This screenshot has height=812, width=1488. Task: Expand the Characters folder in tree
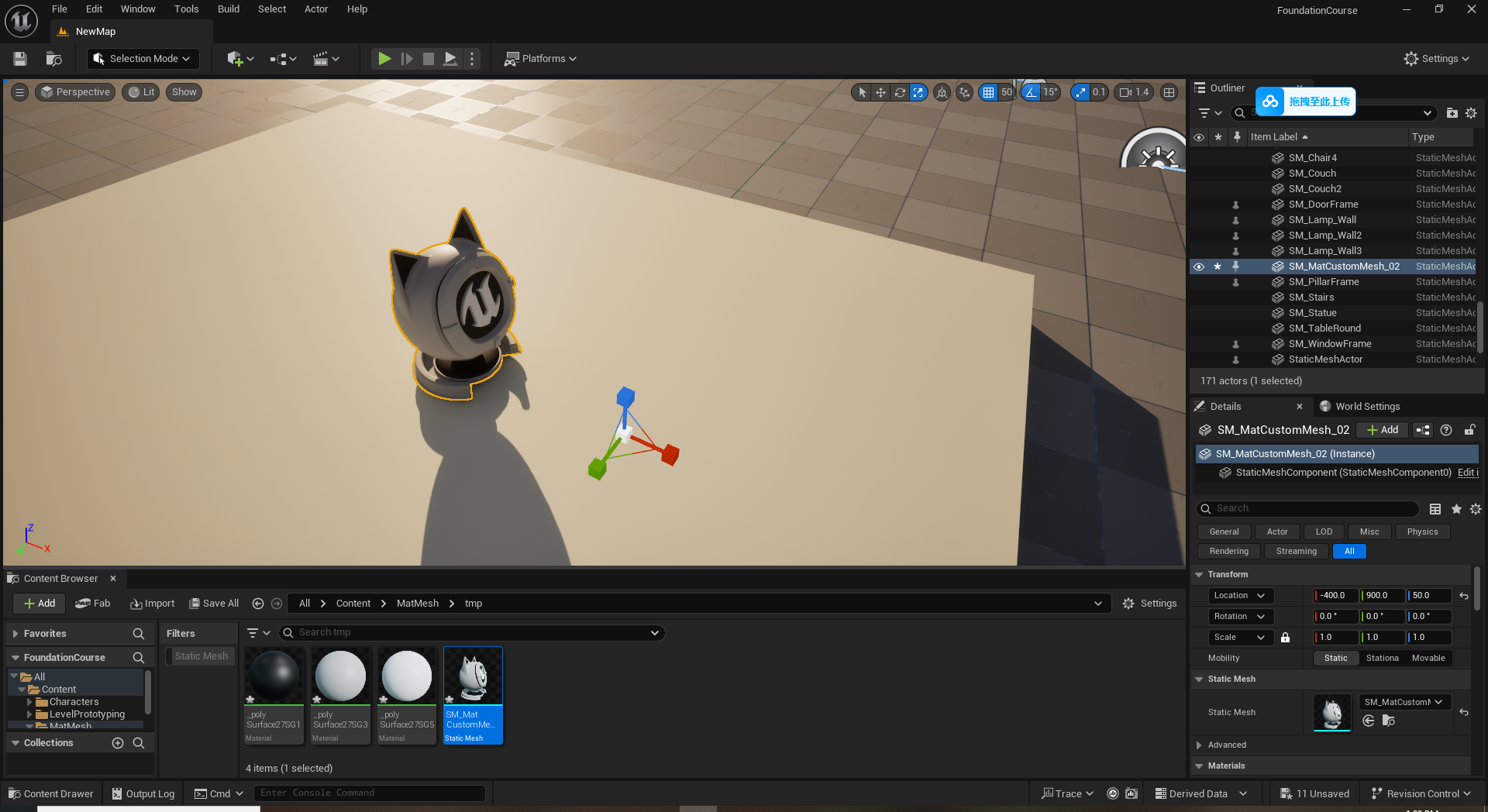coord(29,702)
